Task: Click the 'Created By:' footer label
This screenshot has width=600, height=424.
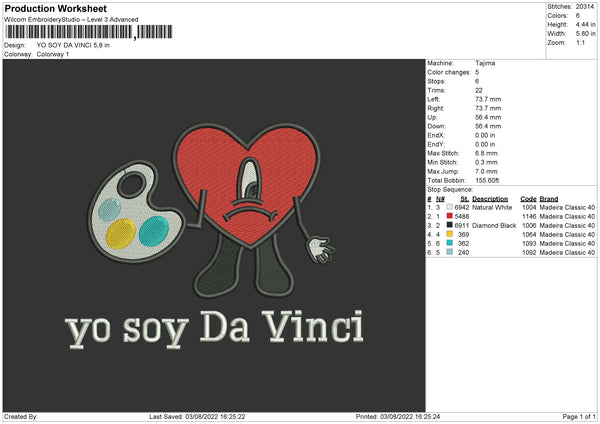Action: 21,416
